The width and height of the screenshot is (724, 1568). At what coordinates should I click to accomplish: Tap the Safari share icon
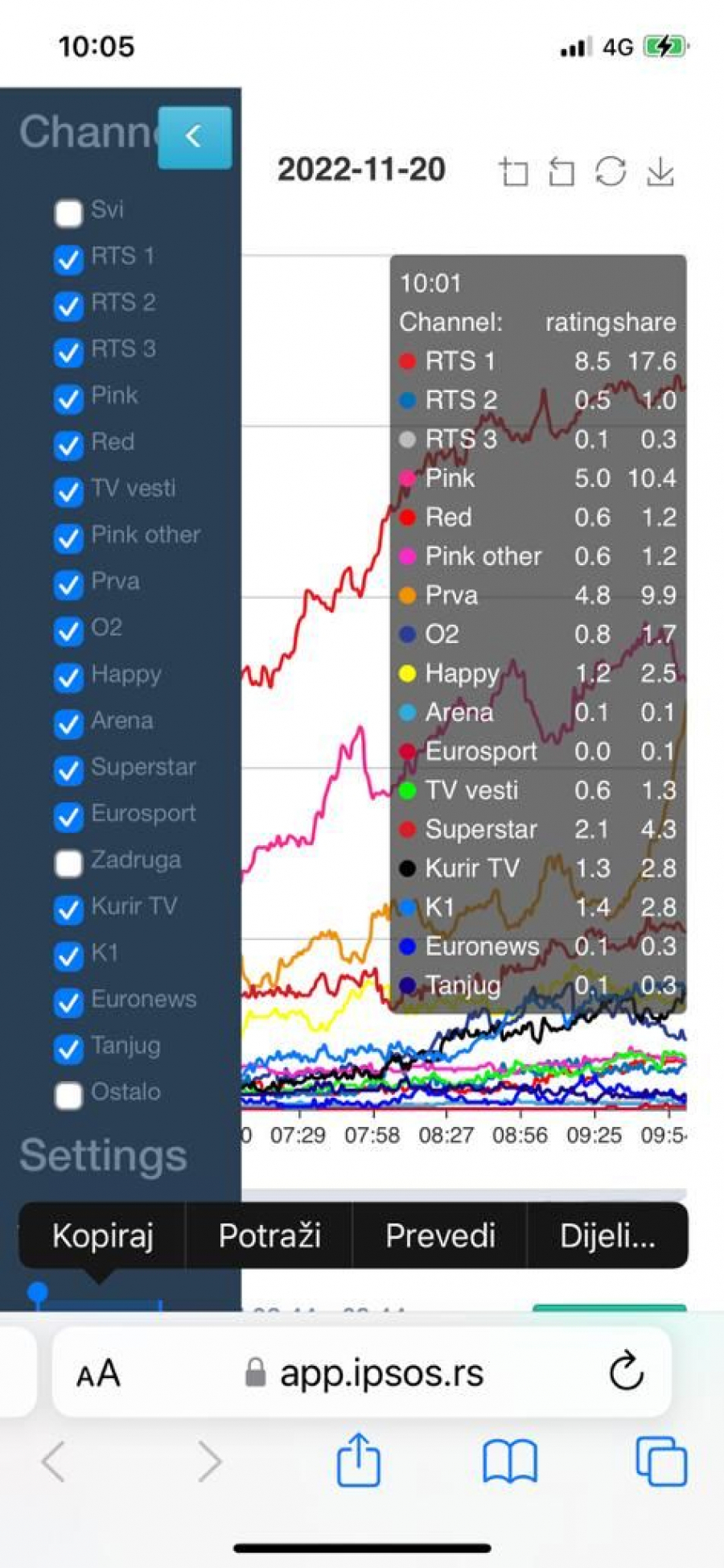(358, 1460)
